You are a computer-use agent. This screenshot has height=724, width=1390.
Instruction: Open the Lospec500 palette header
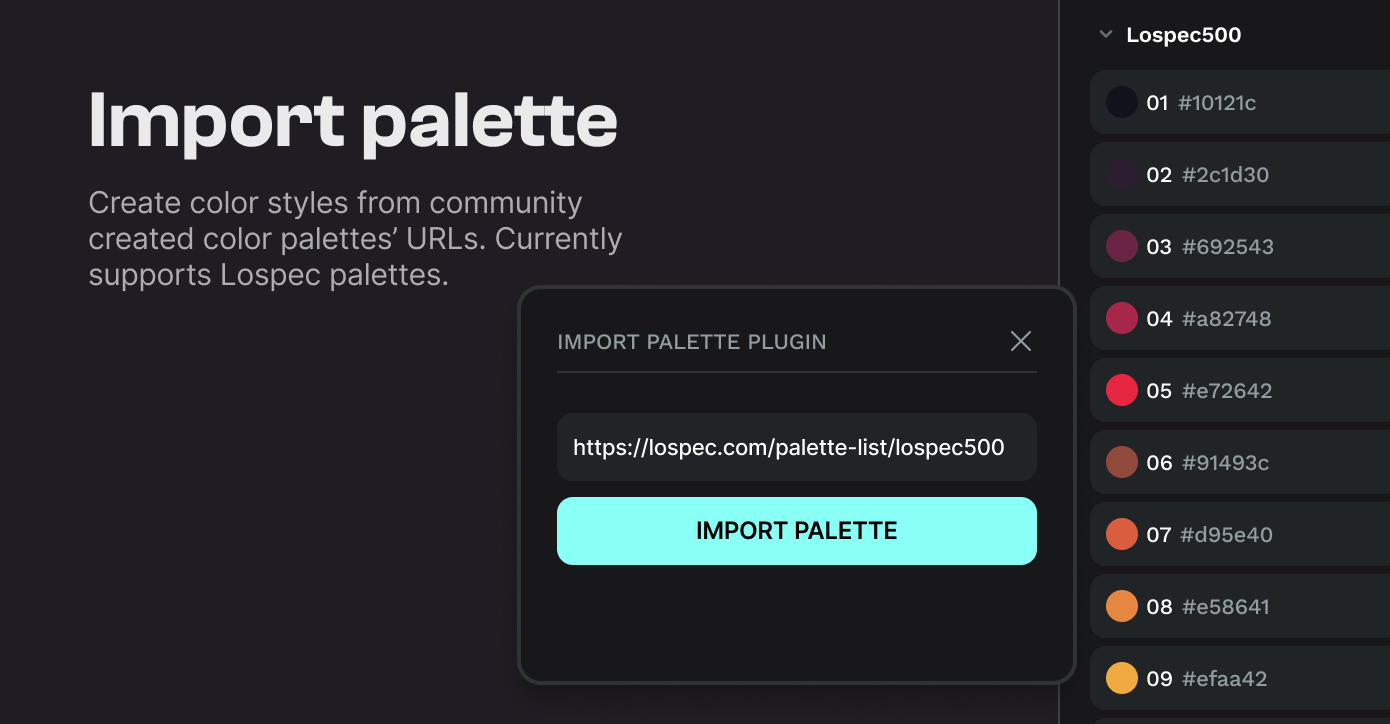(x=1184, y=34)
